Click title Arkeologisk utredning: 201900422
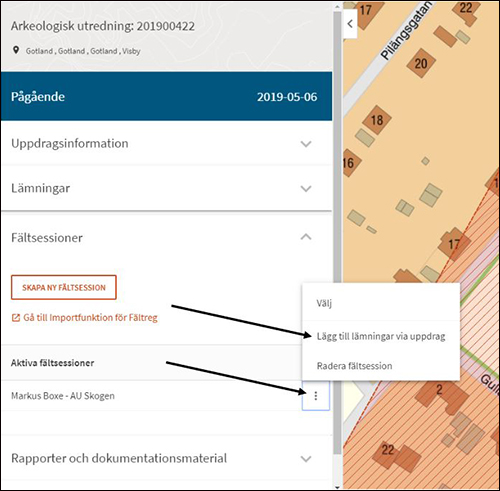Viewport: 500px width, 491px height. 103,26
